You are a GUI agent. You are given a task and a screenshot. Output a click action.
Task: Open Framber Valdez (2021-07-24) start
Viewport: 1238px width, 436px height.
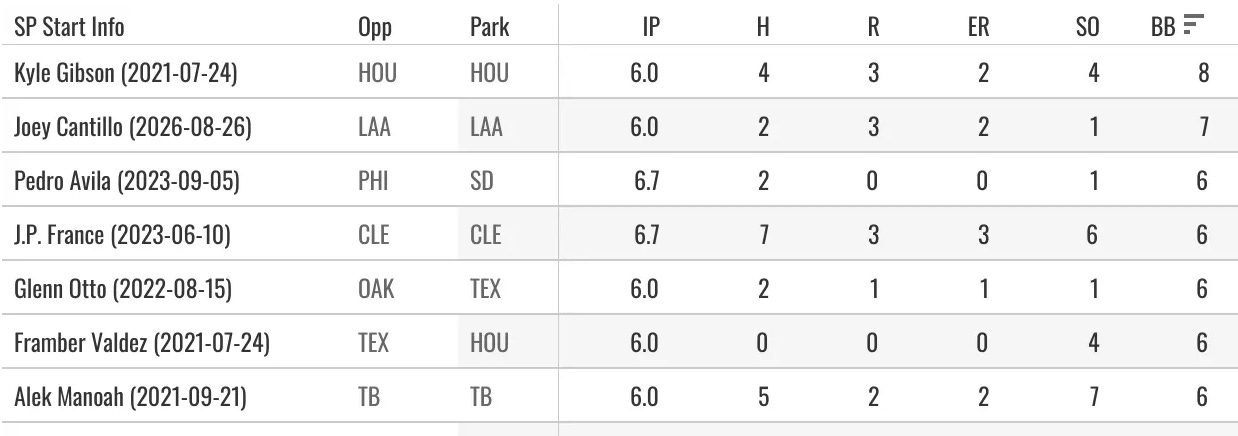[141, 342]
